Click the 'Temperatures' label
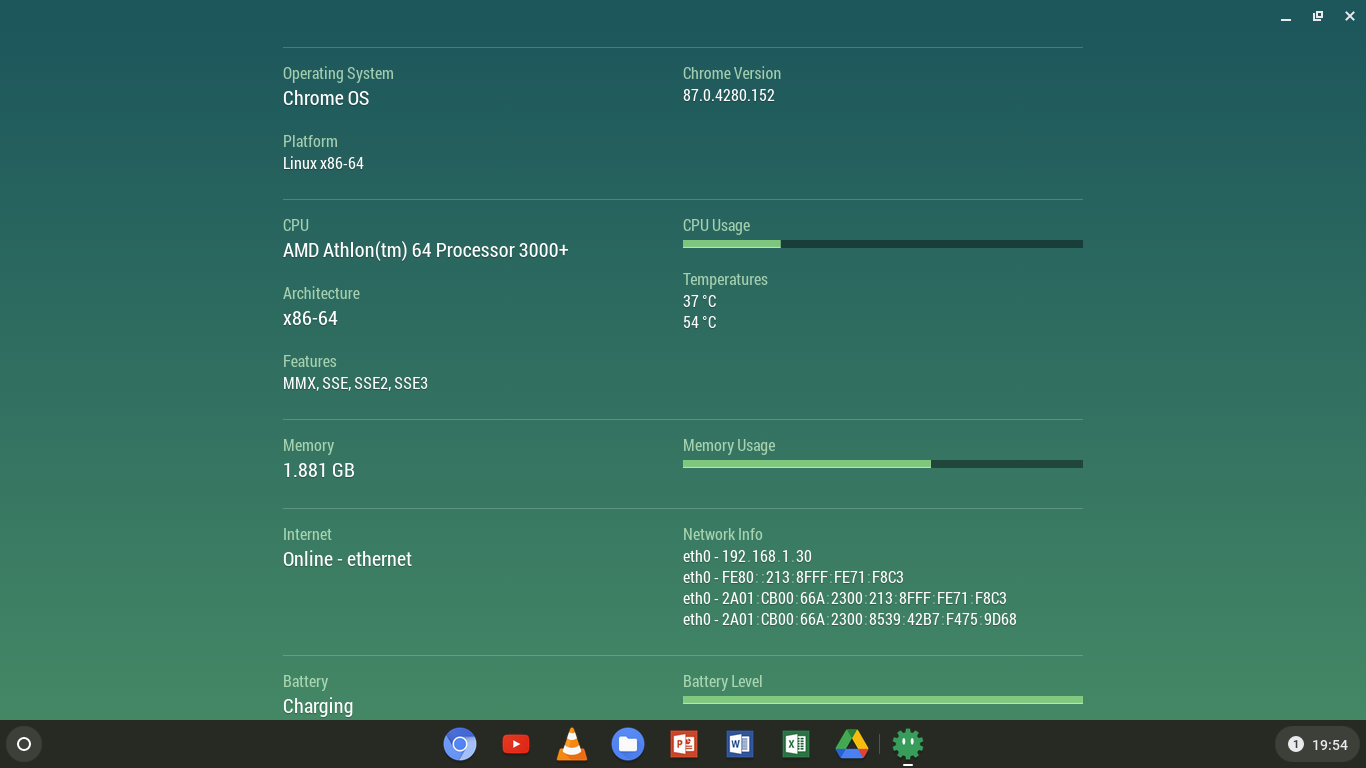The height and width of the screenshot is (768, 1366). coord(725,279)
